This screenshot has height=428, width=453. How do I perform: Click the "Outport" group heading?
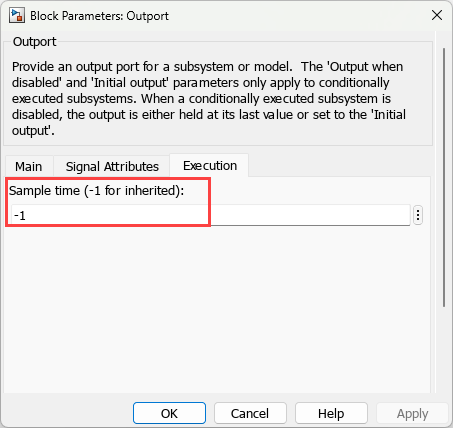click(34, 42)
